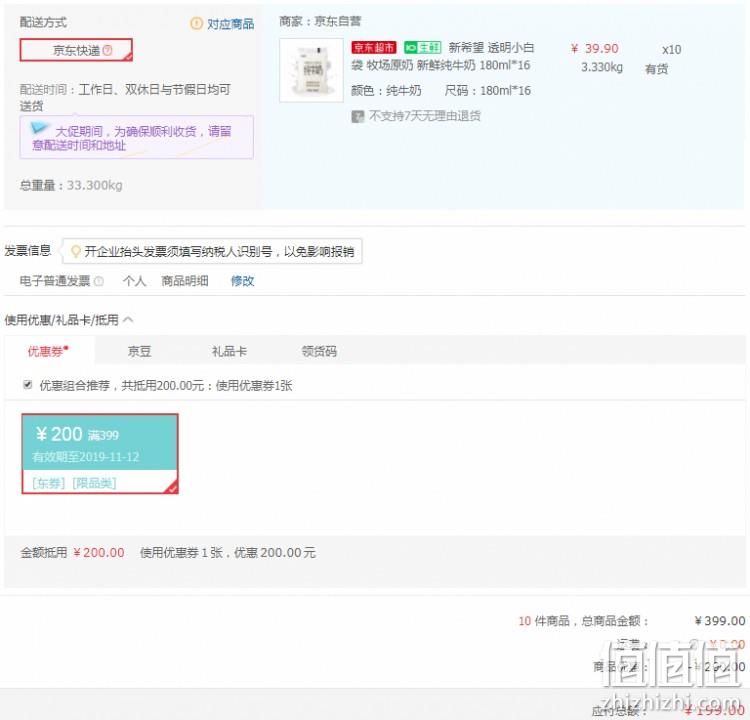Image resolution: width=750 pixels, height=720 pixels.
Task: Switch to the 优惠券 tab
Action: tap(49, 351)
